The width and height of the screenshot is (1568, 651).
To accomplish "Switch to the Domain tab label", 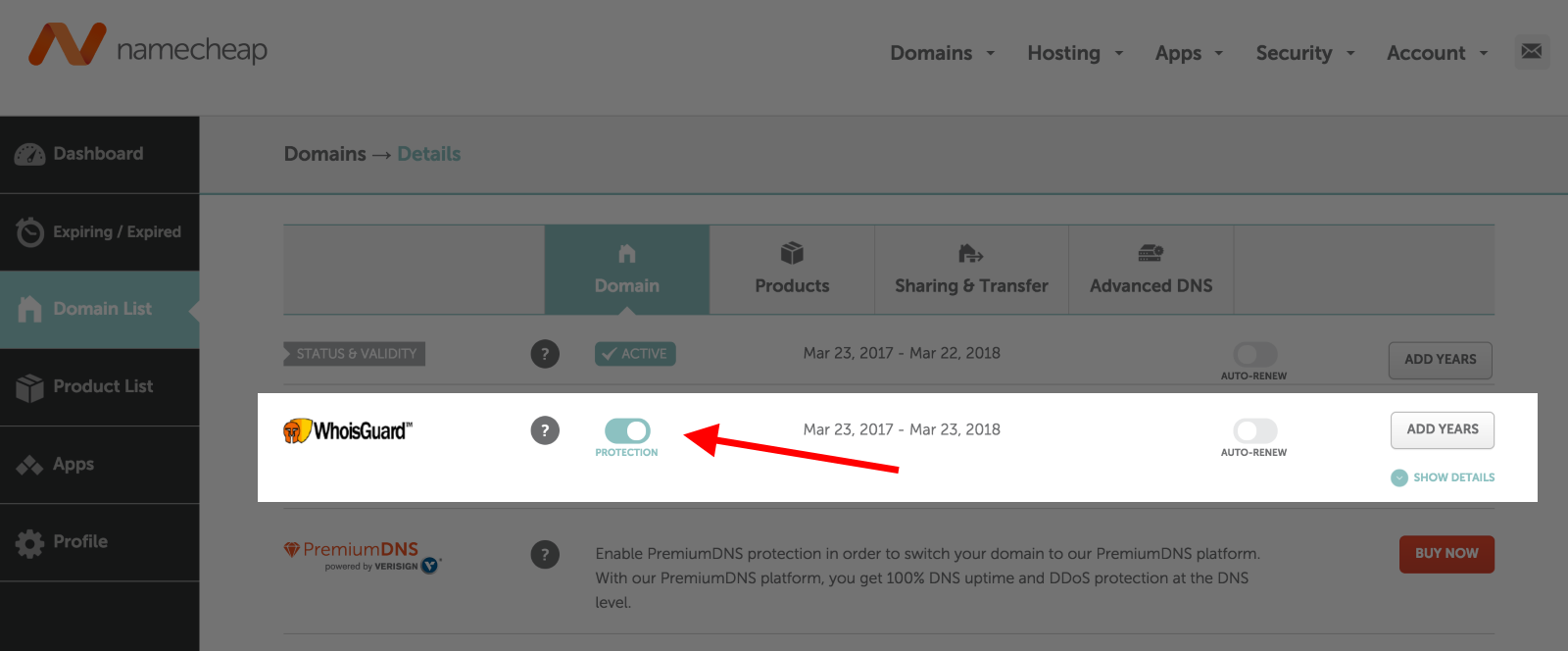I will [627, 286].
